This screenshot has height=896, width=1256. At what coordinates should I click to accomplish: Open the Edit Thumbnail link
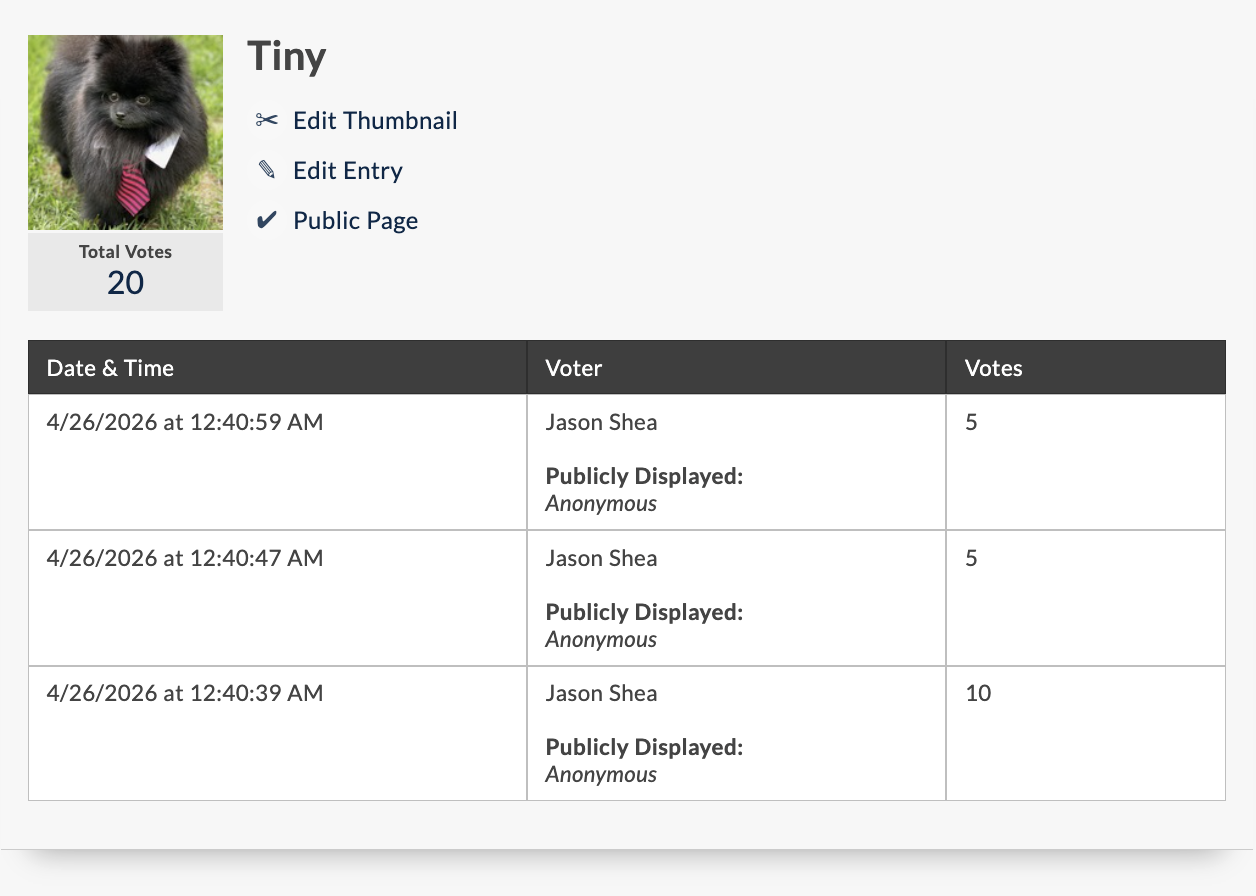click(x=375, y=121)
